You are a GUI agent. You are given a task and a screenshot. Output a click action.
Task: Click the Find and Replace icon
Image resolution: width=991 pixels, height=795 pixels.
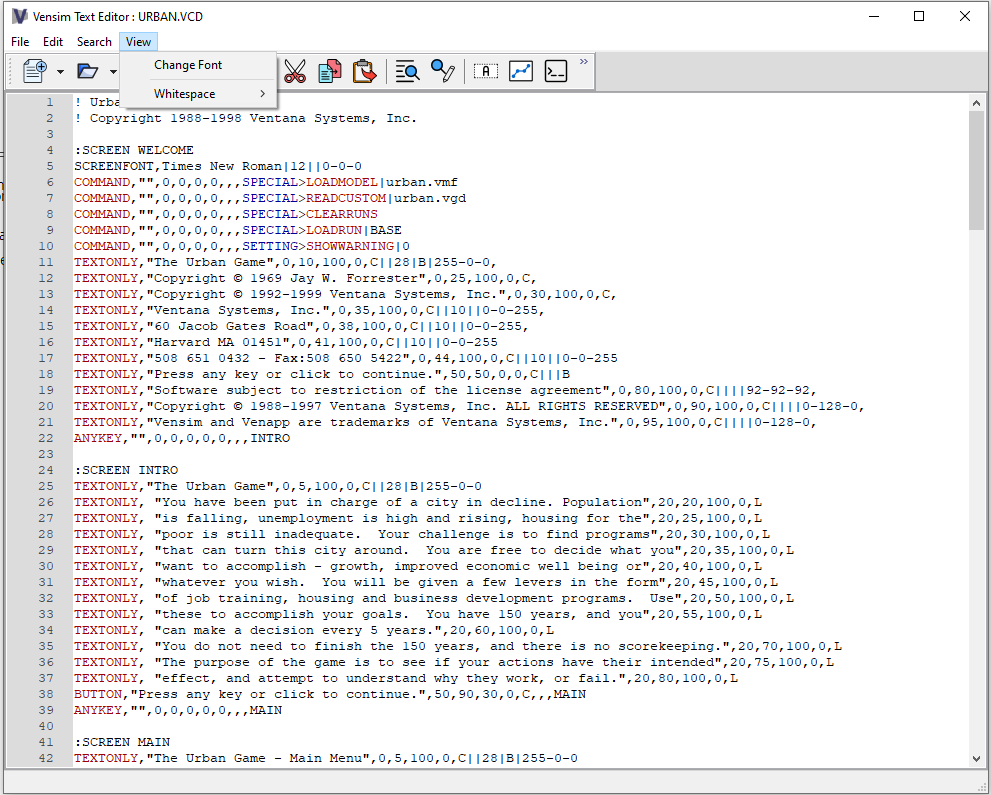coord(442,71)
